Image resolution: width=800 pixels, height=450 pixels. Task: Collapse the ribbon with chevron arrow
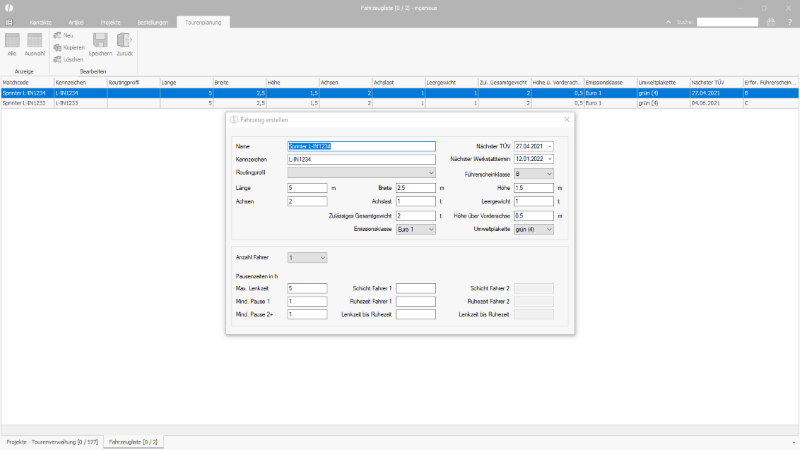[668, 22]
